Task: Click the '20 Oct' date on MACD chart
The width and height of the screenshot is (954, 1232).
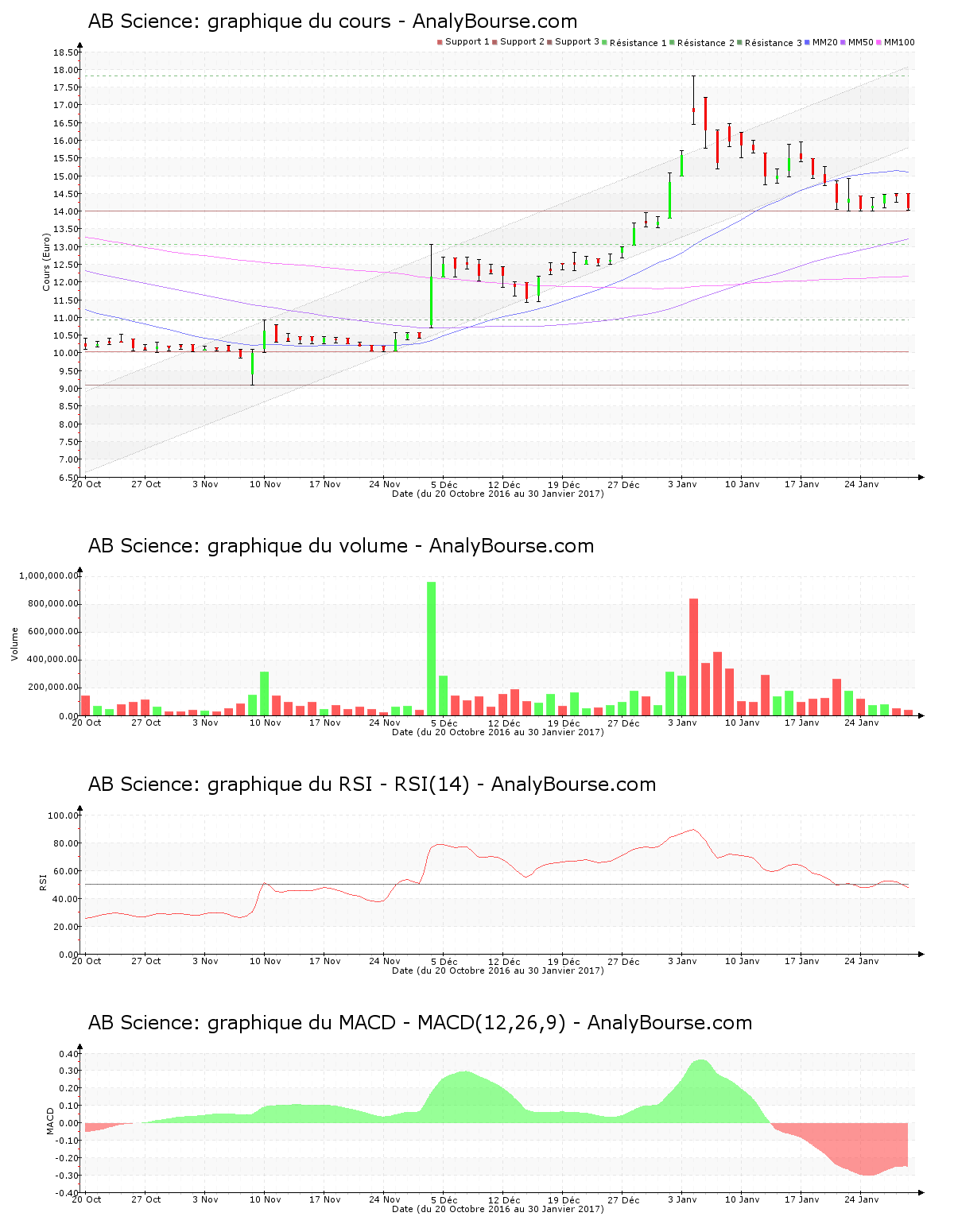Action: point(87,1200)
